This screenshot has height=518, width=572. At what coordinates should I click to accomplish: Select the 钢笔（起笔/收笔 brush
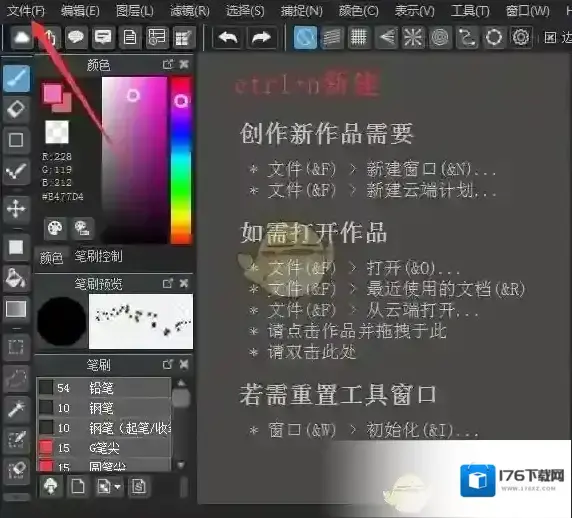(104, 428)
